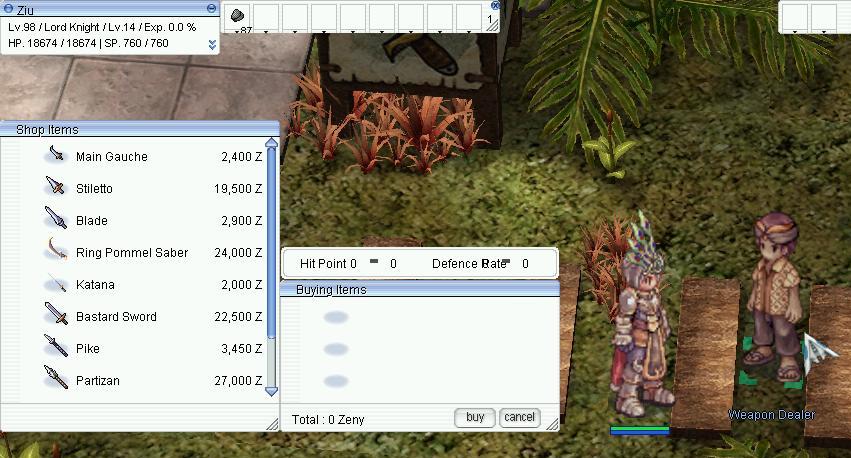Click the Partizan price 27,000 Z
Image resolution: width=851 pixels, height=458 pixels.
(238, 381)
